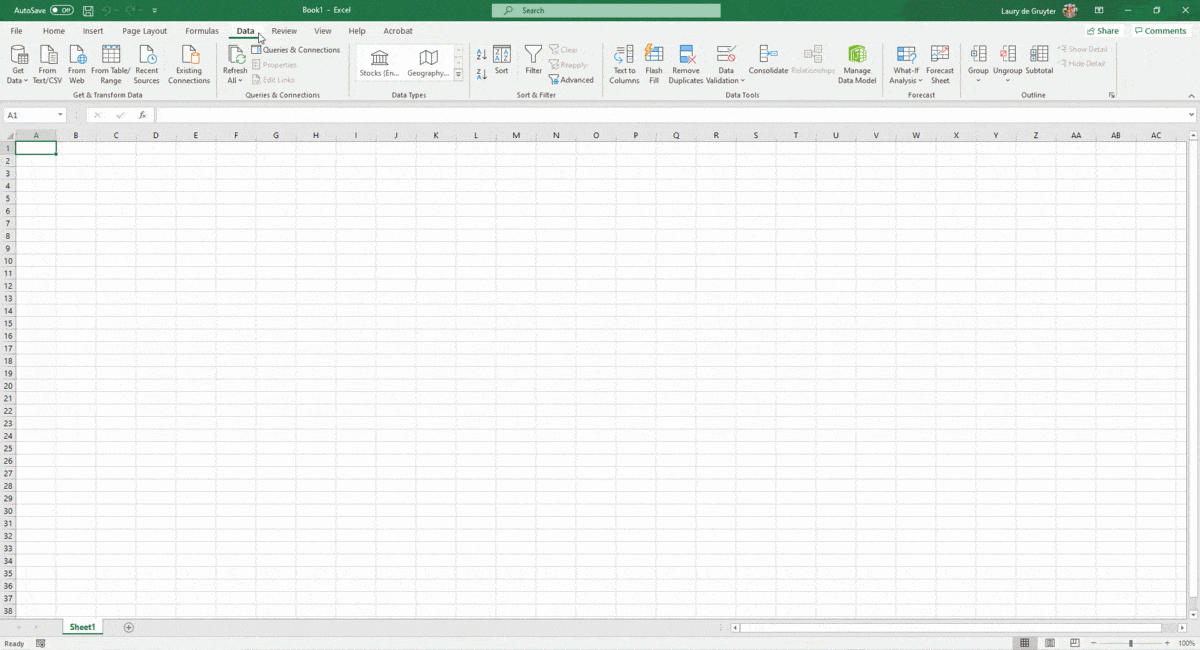Import data From Web
The height and width of the screenshot is (650, 1200).
point(77,65)
